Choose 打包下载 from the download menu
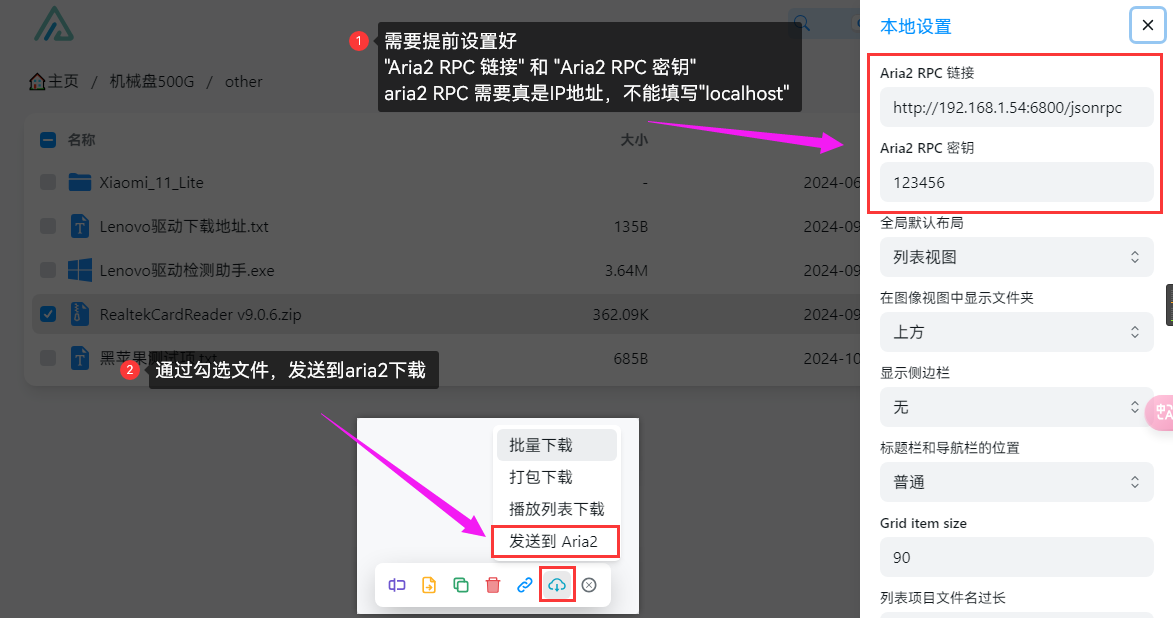1173x618 pixels. point(557,477)
